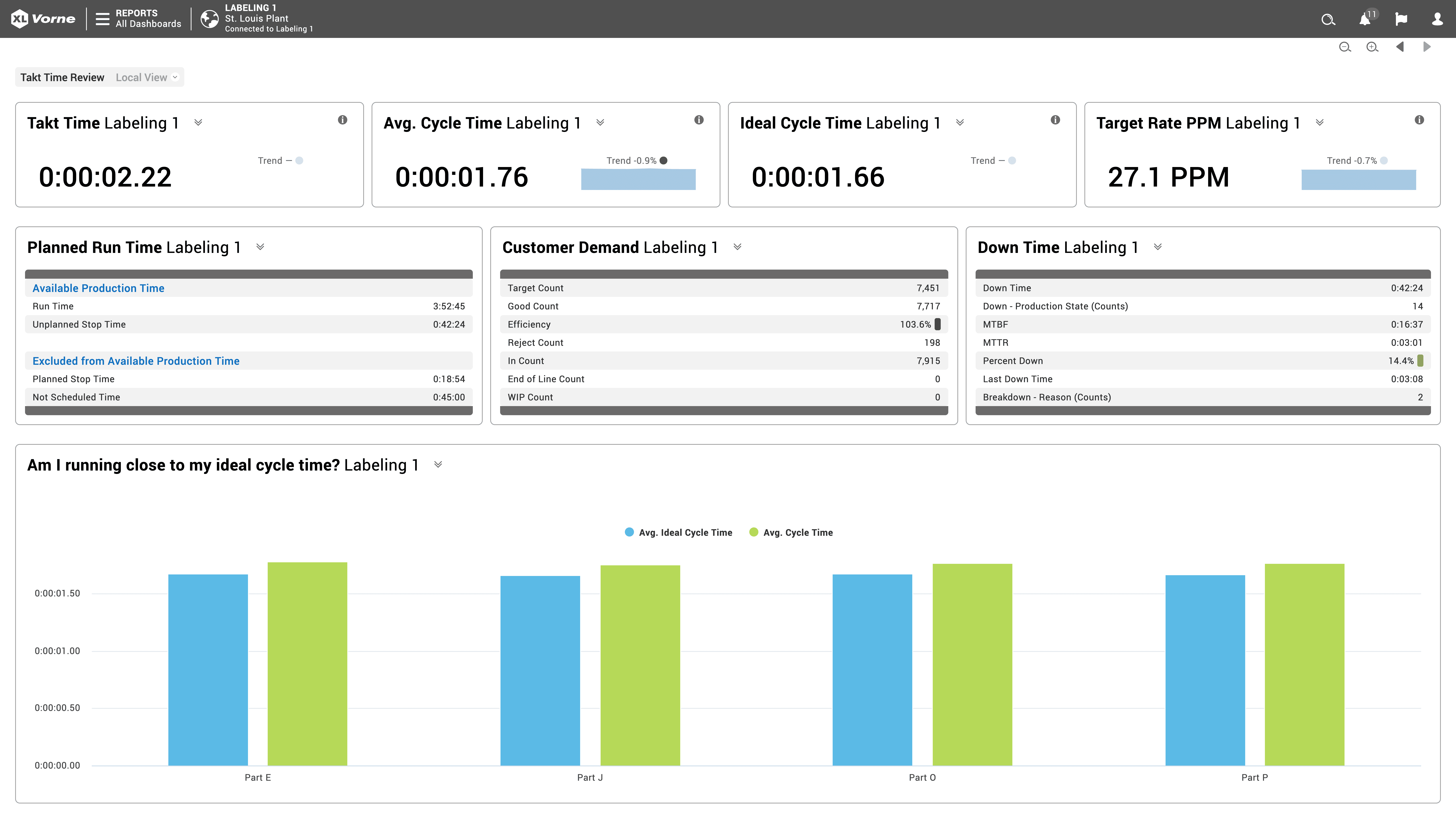This screenshot has height=819, width=1456.
Task: Navigate forward with the right arrow control
Action: pyautogui.click(x=1427, y=47)
